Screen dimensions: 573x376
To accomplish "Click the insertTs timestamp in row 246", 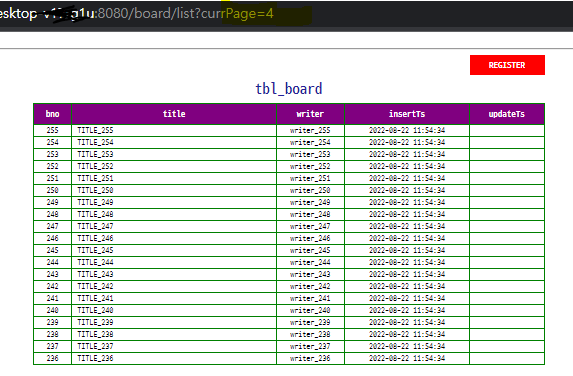I will [407, 238].
